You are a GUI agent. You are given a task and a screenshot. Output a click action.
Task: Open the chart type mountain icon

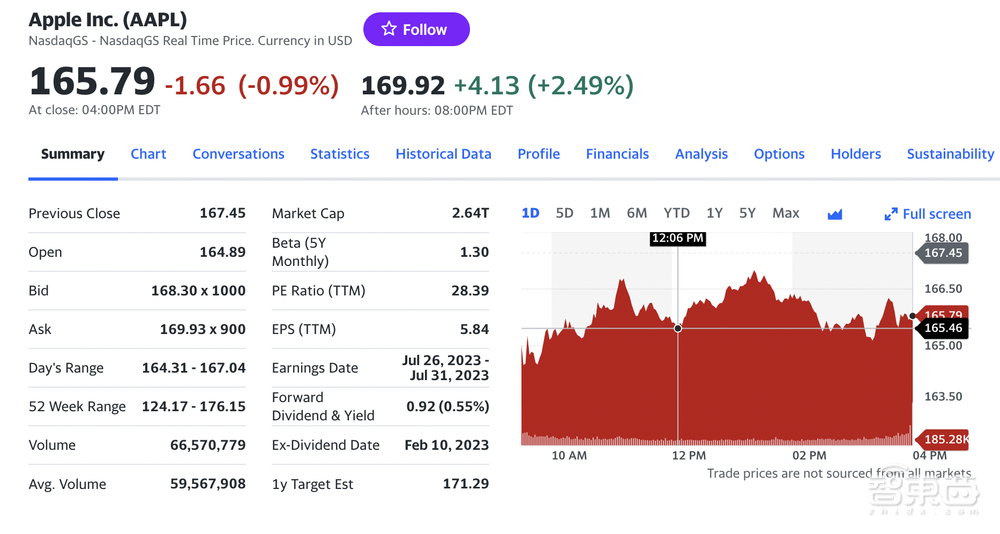tap(835, 214)
